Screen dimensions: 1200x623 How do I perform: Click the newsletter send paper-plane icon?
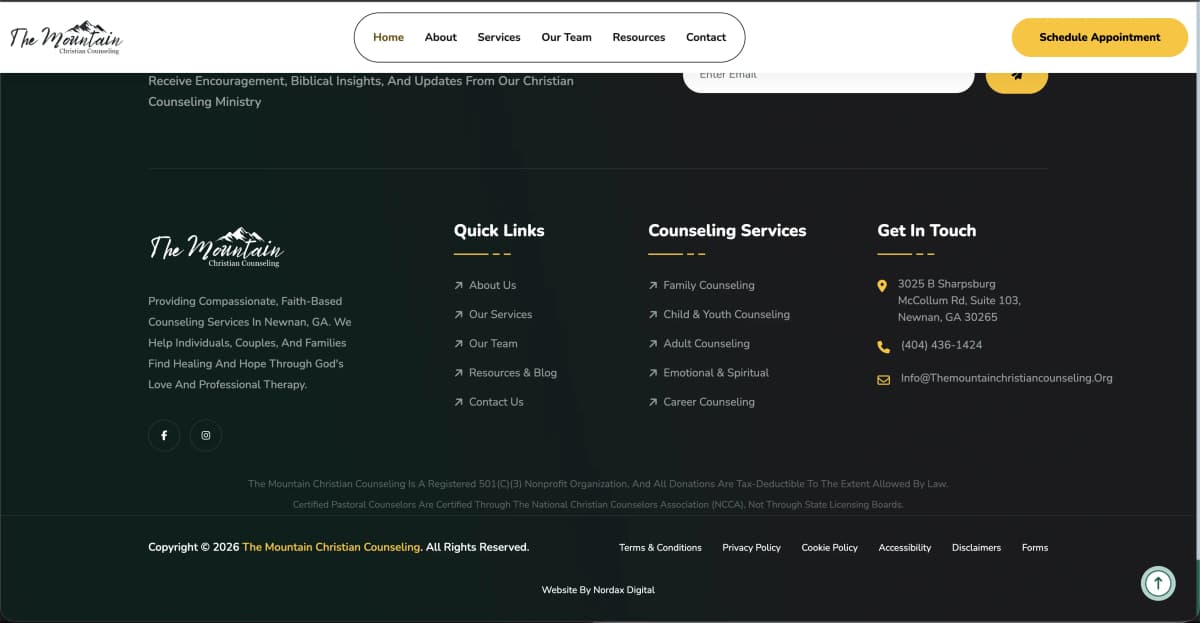pyautogui.click(x=1017, y=76)
